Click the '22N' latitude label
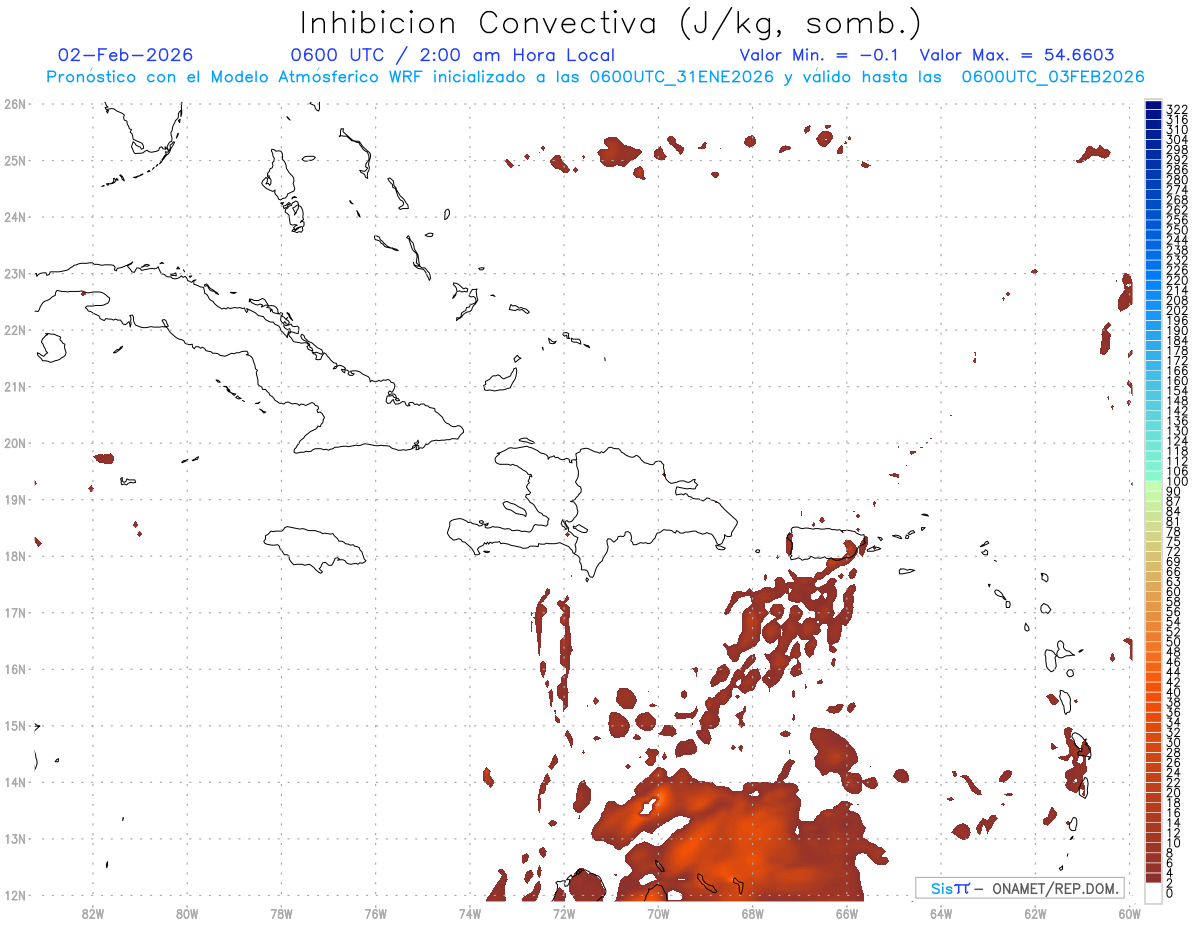The image size is (1200, 927). (x=15, y=330)
